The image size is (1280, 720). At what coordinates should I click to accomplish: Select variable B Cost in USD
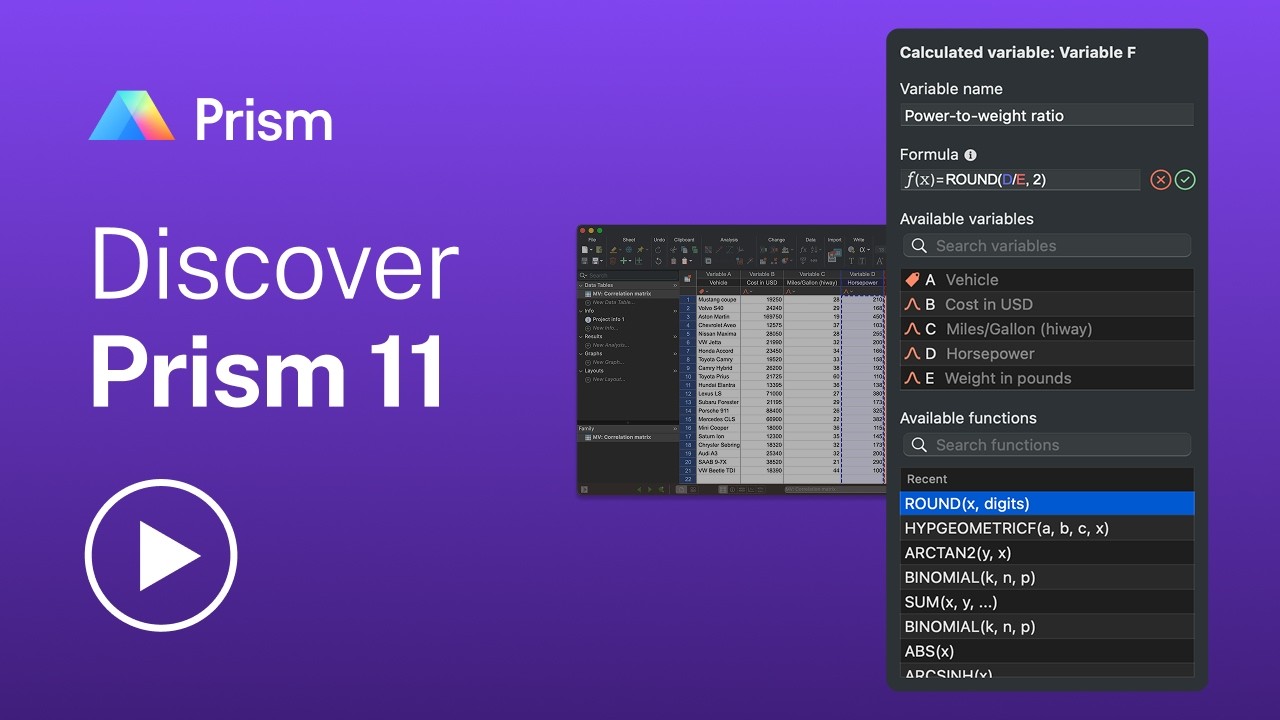pyautogui.click(x=1047, y=304)
